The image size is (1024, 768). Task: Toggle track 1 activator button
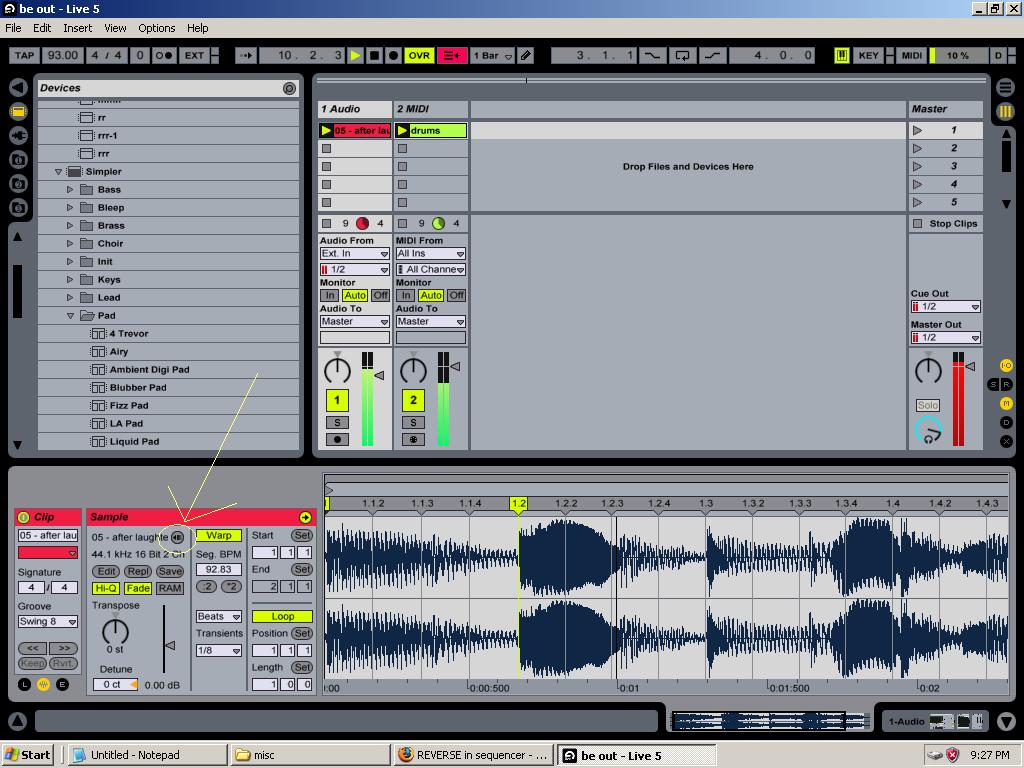337,400
